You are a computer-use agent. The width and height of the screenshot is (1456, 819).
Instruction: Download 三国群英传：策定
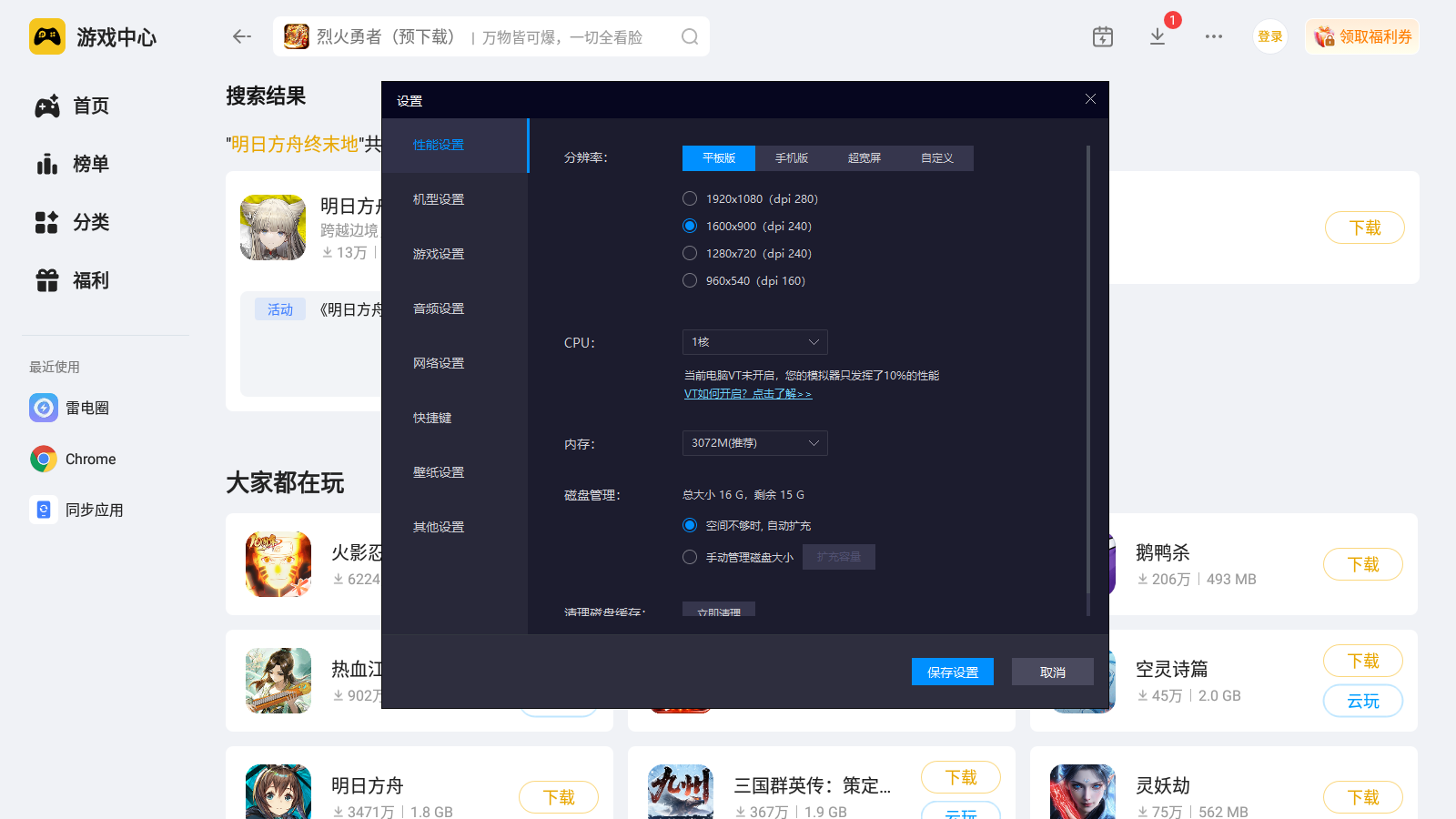click(x=961, y=777)
